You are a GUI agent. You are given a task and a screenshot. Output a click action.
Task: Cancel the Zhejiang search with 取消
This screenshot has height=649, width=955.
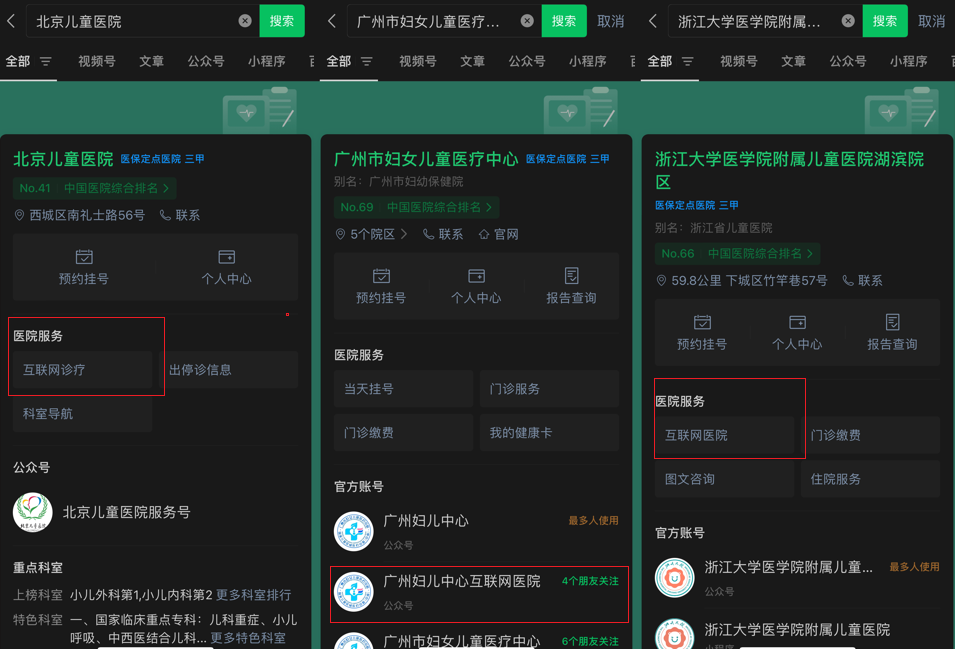[931, 21]
